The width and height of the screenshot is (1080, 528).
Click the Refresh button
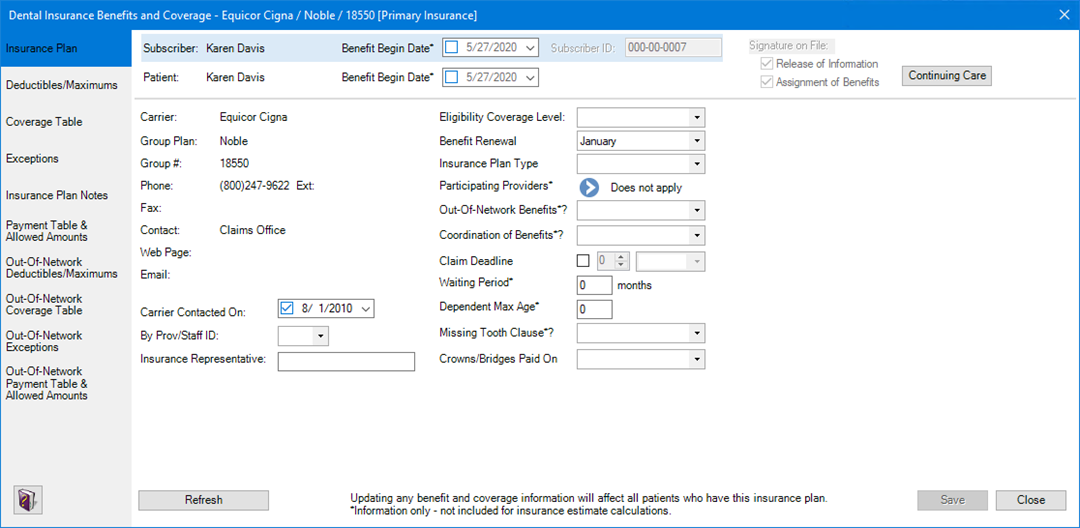tap(203, 500)
